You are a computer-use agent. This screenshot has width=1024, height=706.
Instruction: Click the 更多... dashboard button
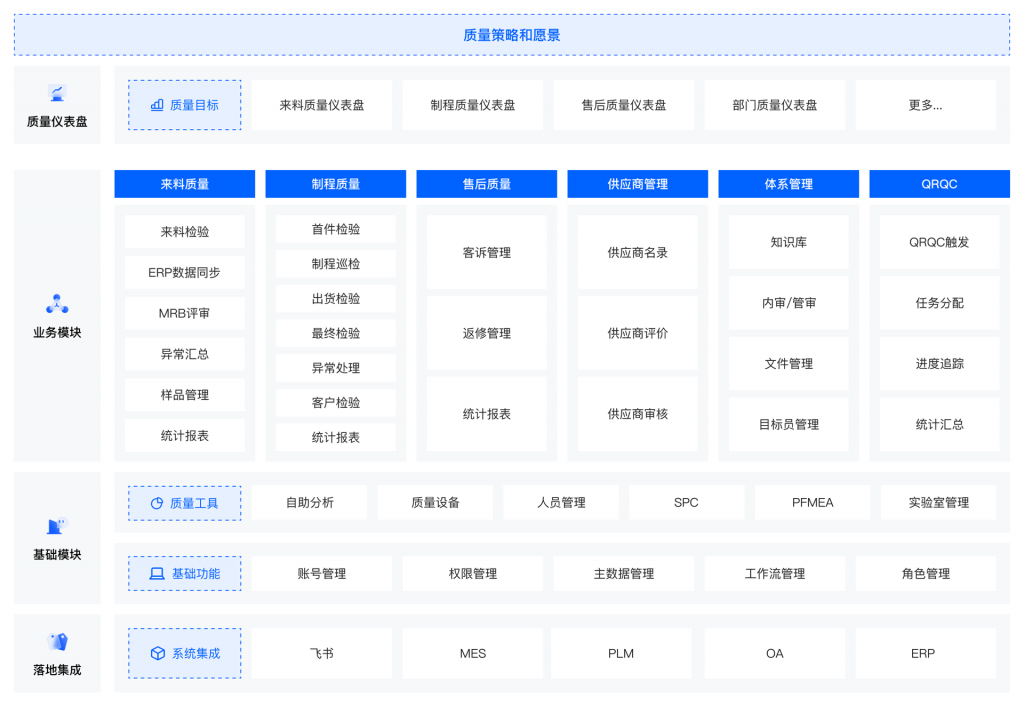(x=925, y=105)
